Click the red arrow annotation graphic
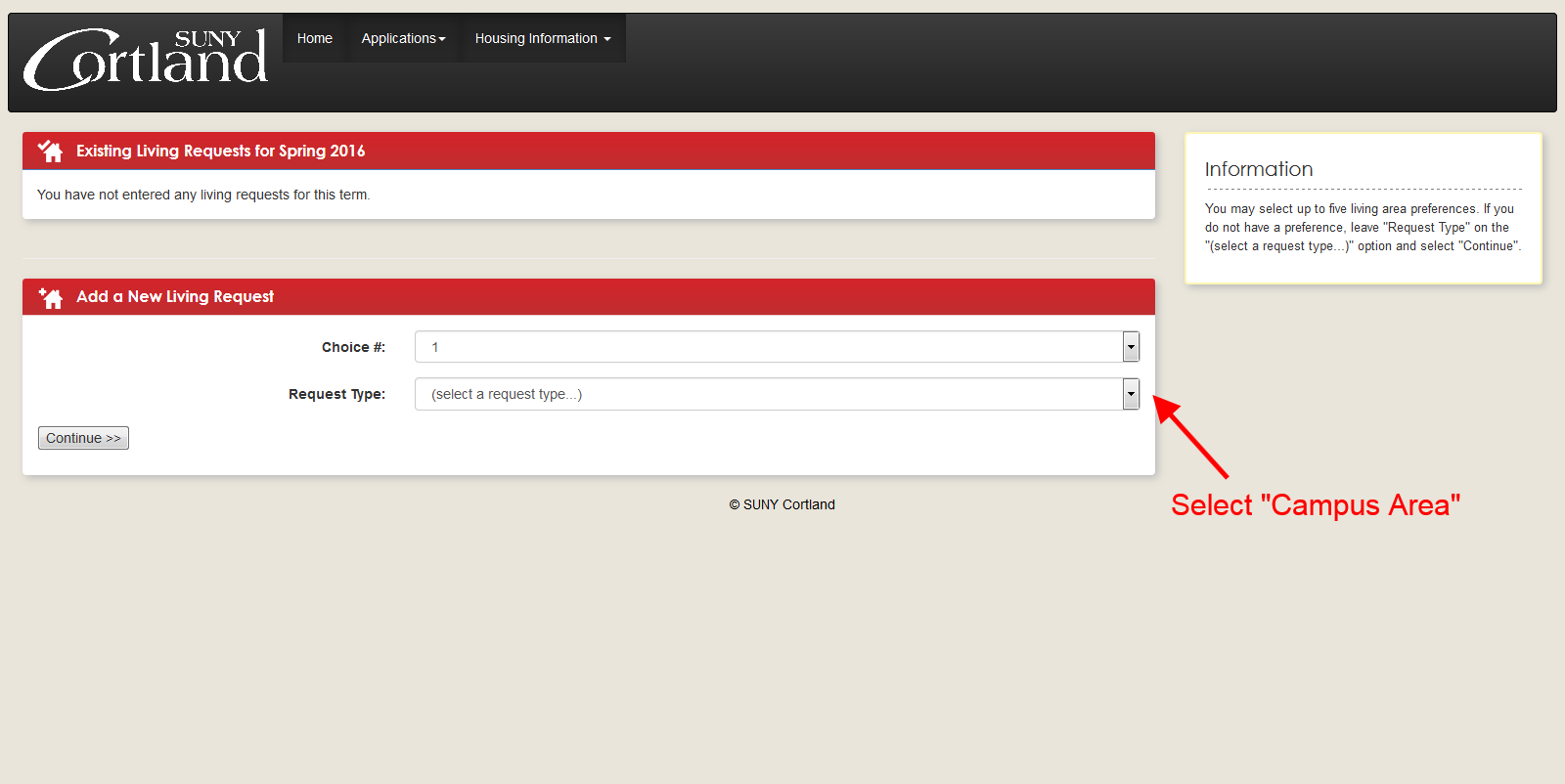1565x784 pixels. click(x=1190, y=436)
